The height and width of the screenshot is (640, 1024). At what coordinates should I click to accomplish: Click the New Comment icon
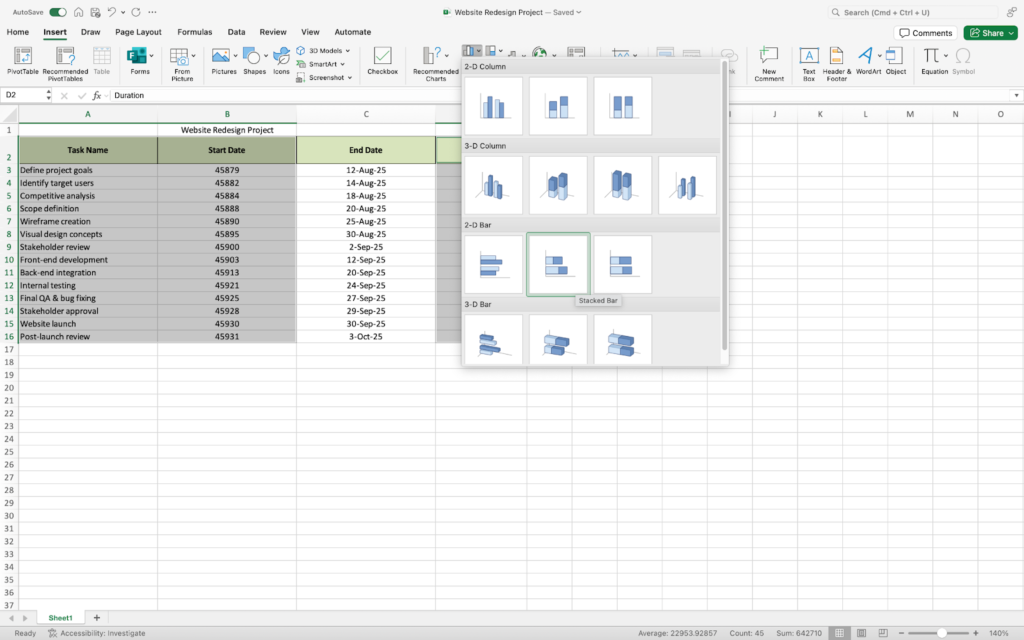pyautogui.click(x=768, y=60)
